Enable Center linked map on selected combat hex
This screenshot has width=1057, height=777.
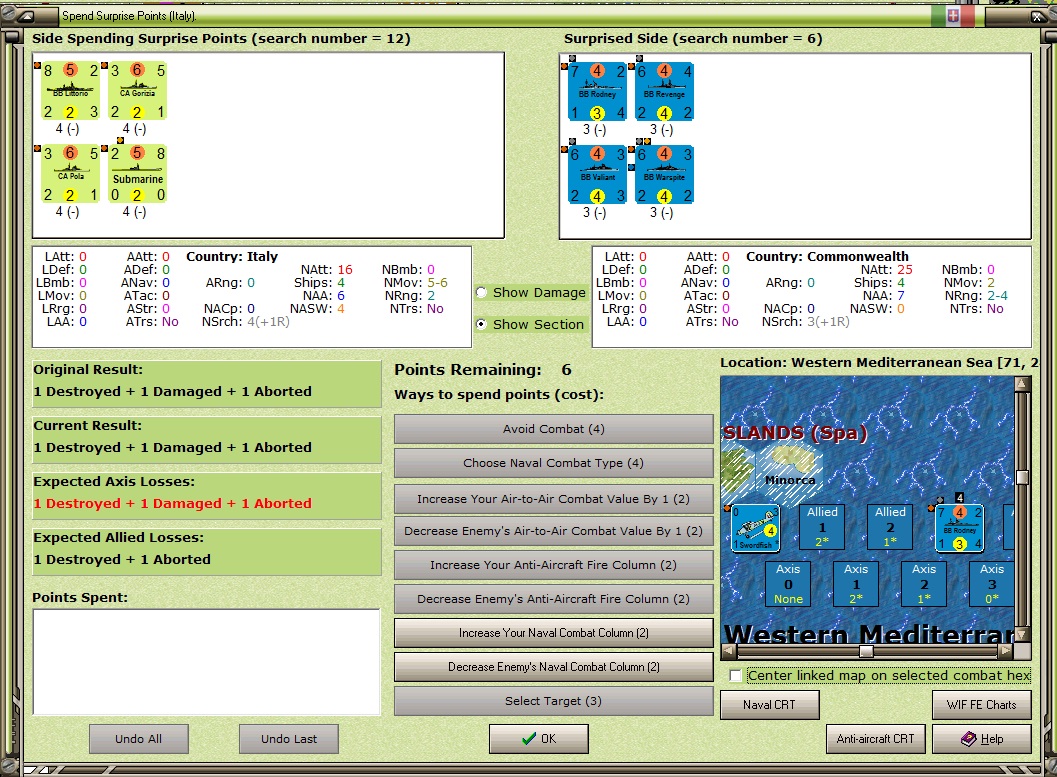pos(735,675)
